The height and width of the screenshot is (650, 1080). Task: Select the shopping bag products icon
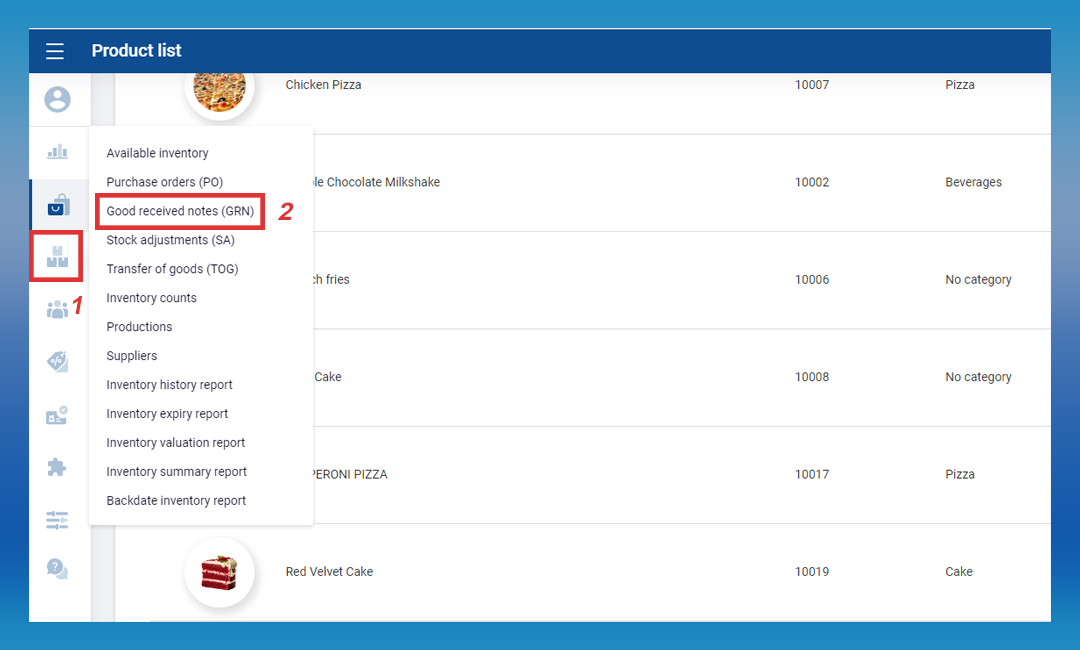[58, 205]
